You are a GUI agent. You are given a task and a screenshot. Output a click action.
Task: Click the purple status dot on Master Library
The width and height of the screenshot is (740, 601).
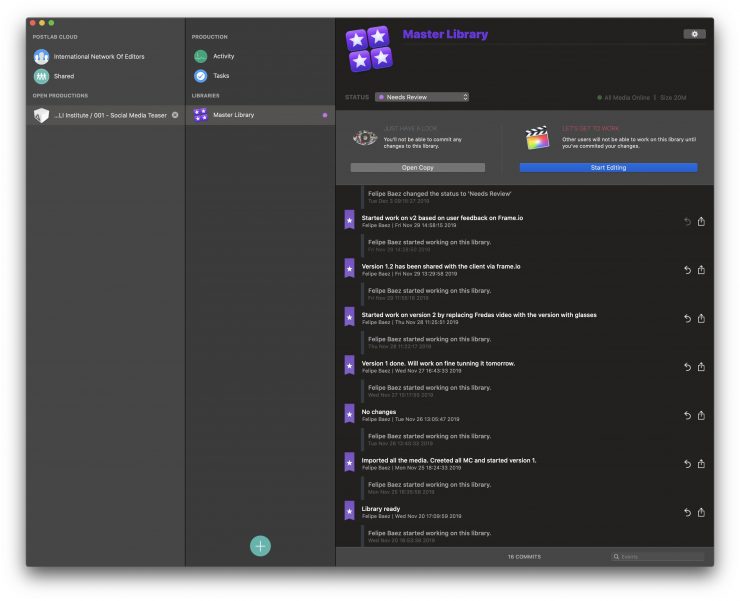(325, 116)
